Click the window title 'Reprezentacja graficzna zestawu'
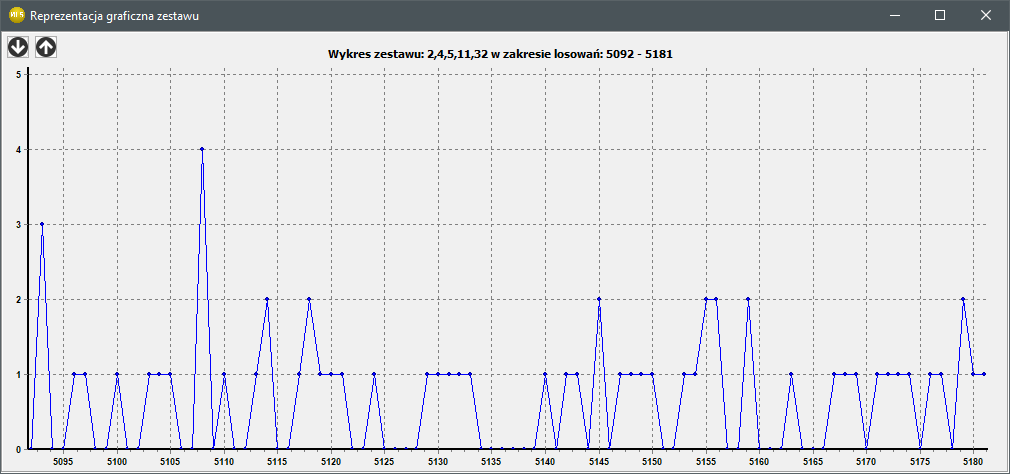Image resolution: width=1010 pixels, height=474 pixels. [115, 16]
